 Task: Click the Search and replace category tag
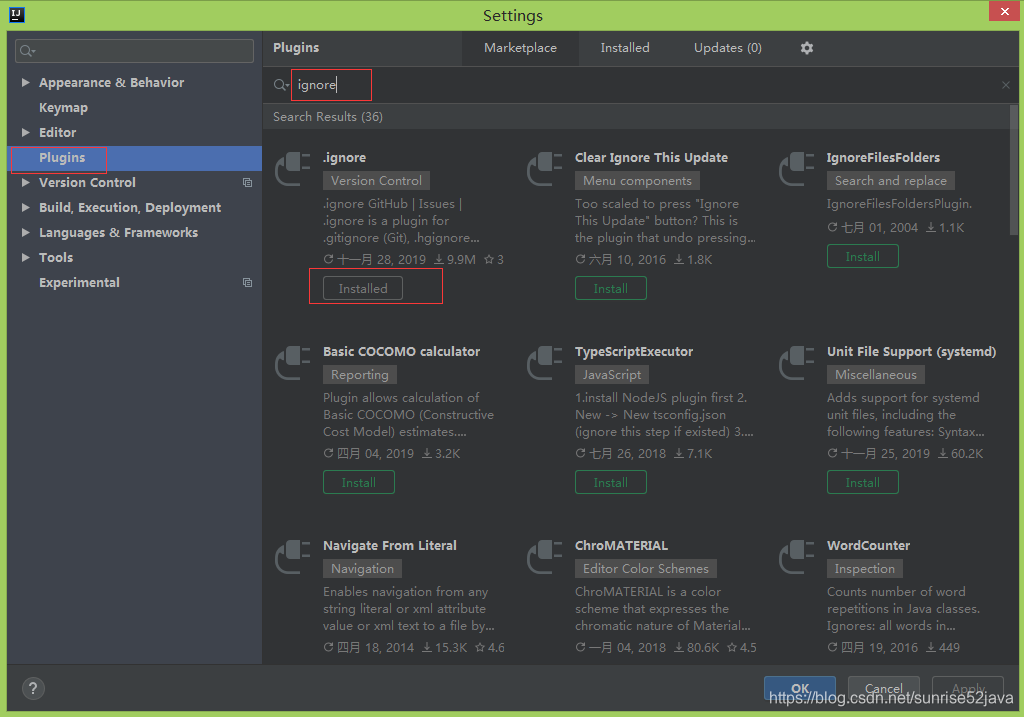(891, 180)
